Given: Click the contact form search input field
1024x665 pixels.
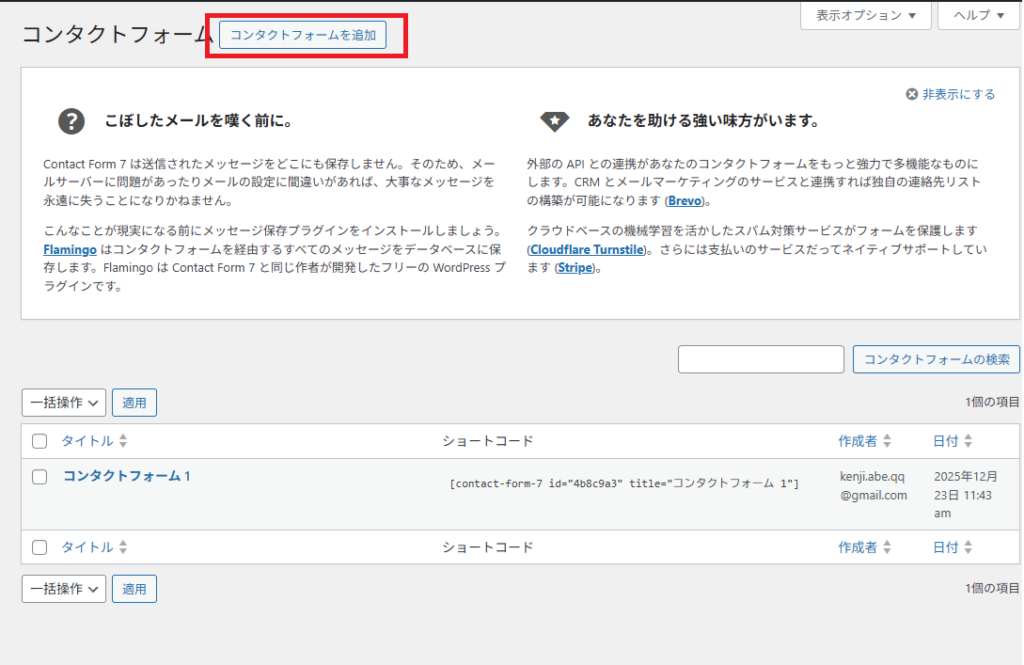Looking at the screenshot, I should (x=761, y=359).
